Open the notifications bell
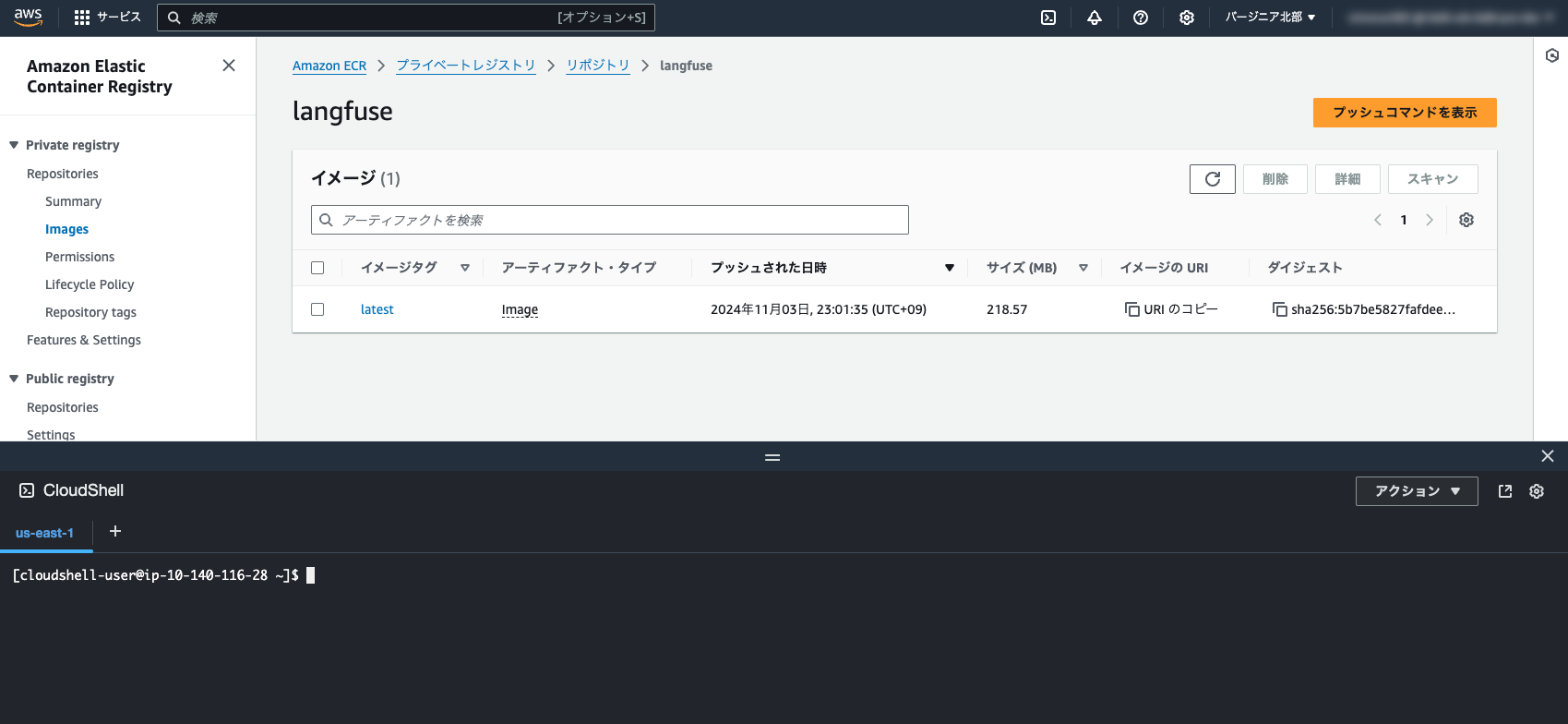Screen dimensions: 1568x724 pos(1095,18)
